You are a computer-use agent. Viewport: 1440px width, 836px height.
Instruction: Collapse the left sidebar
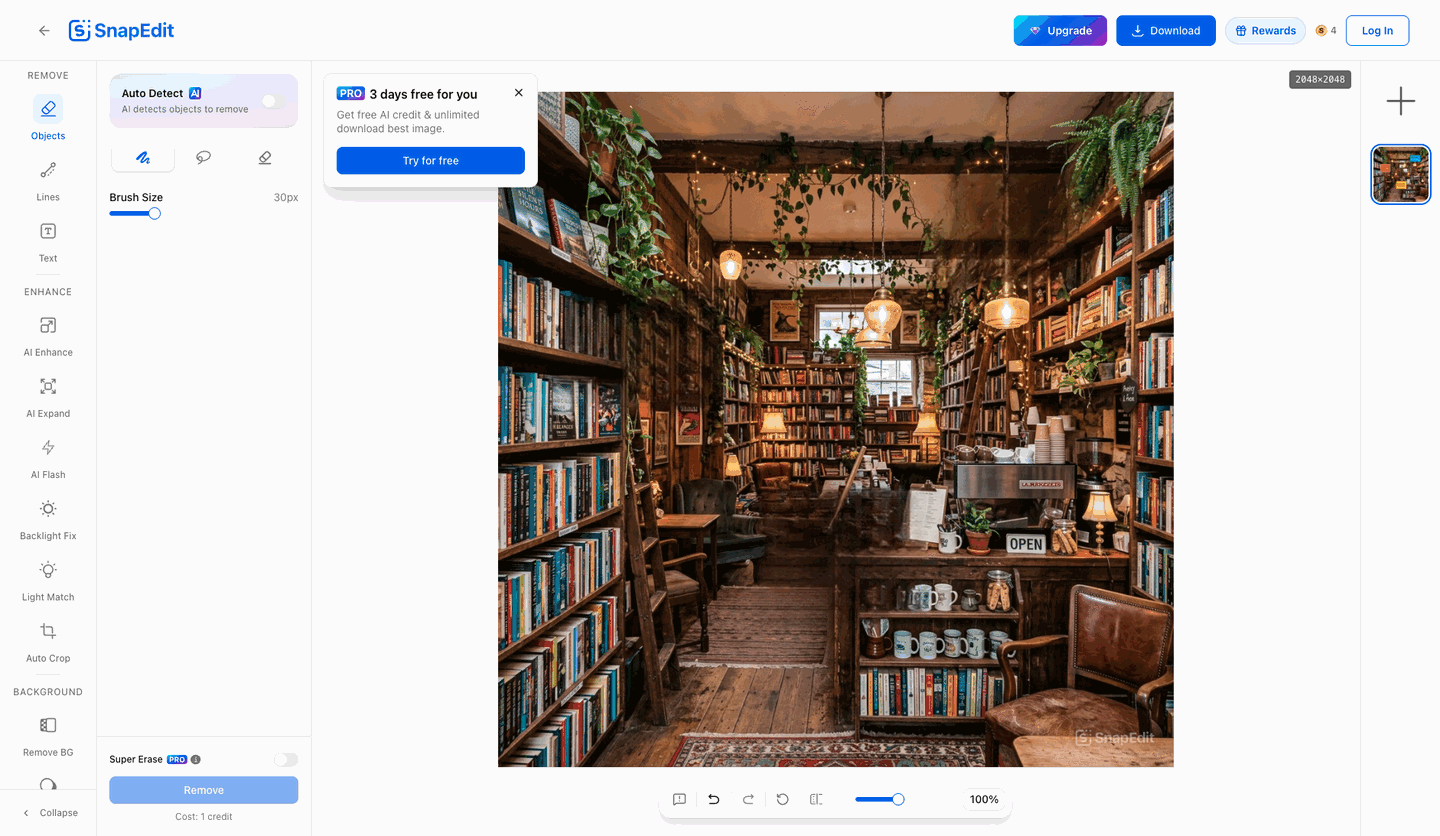(x=49, y=813)
